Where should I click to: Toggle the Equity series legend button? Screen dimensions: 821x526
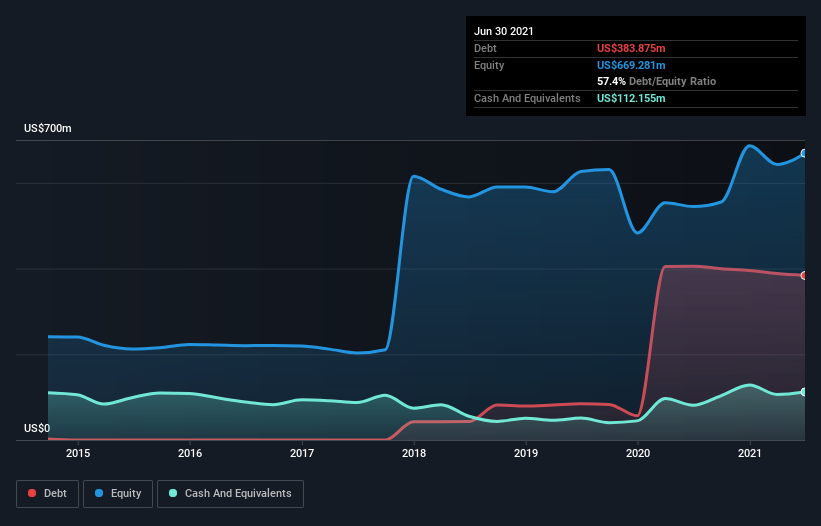pyautogui.click(x=118, y=494)
